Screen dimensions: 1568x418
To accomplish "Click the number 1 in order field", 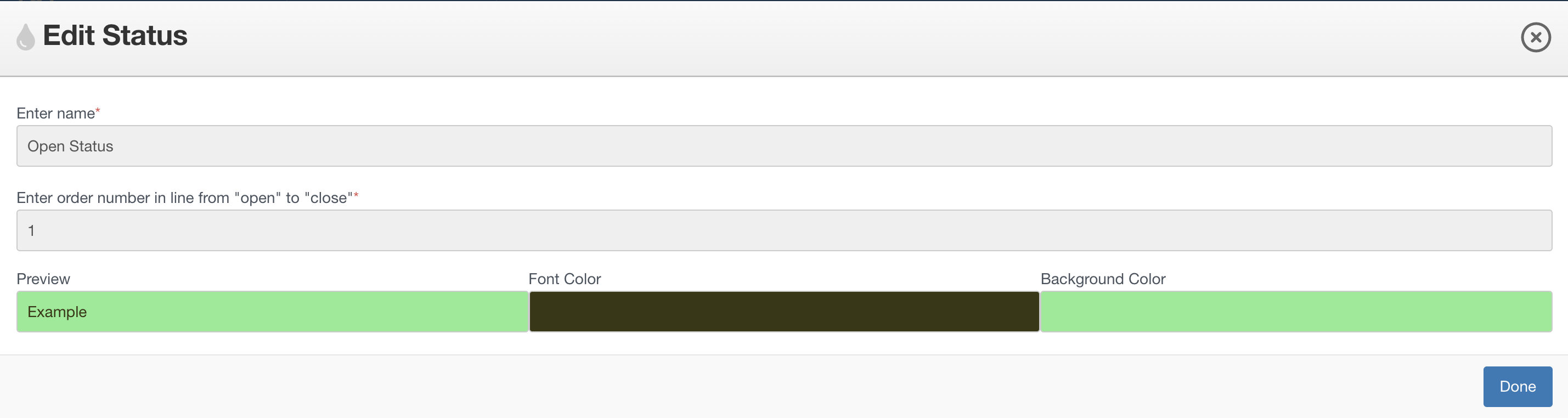I will coord(31,230).
